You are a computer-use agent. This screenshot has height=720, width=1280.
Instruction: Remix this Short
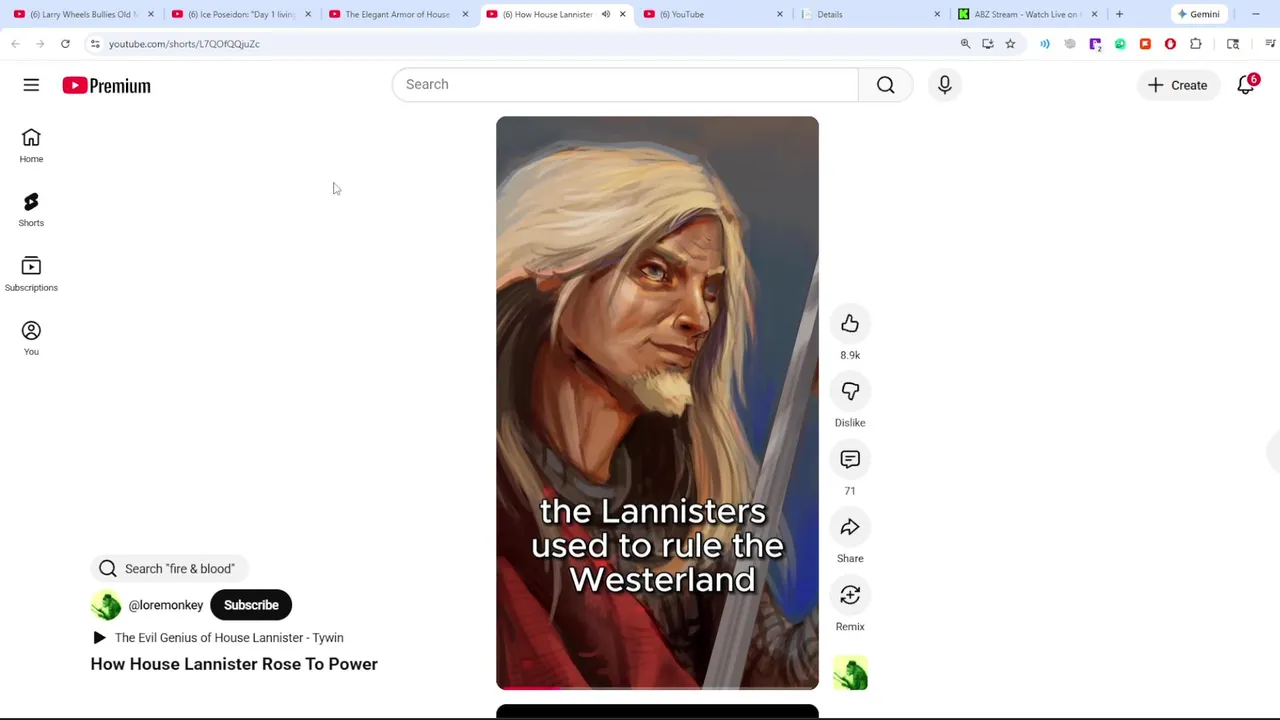click(x=850, y=595)
